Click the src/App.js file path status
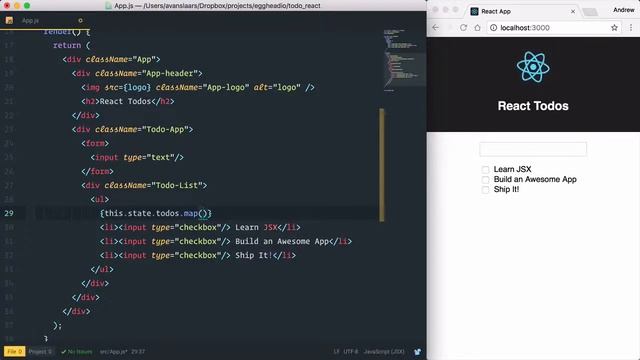 click(x=113, y=351)
